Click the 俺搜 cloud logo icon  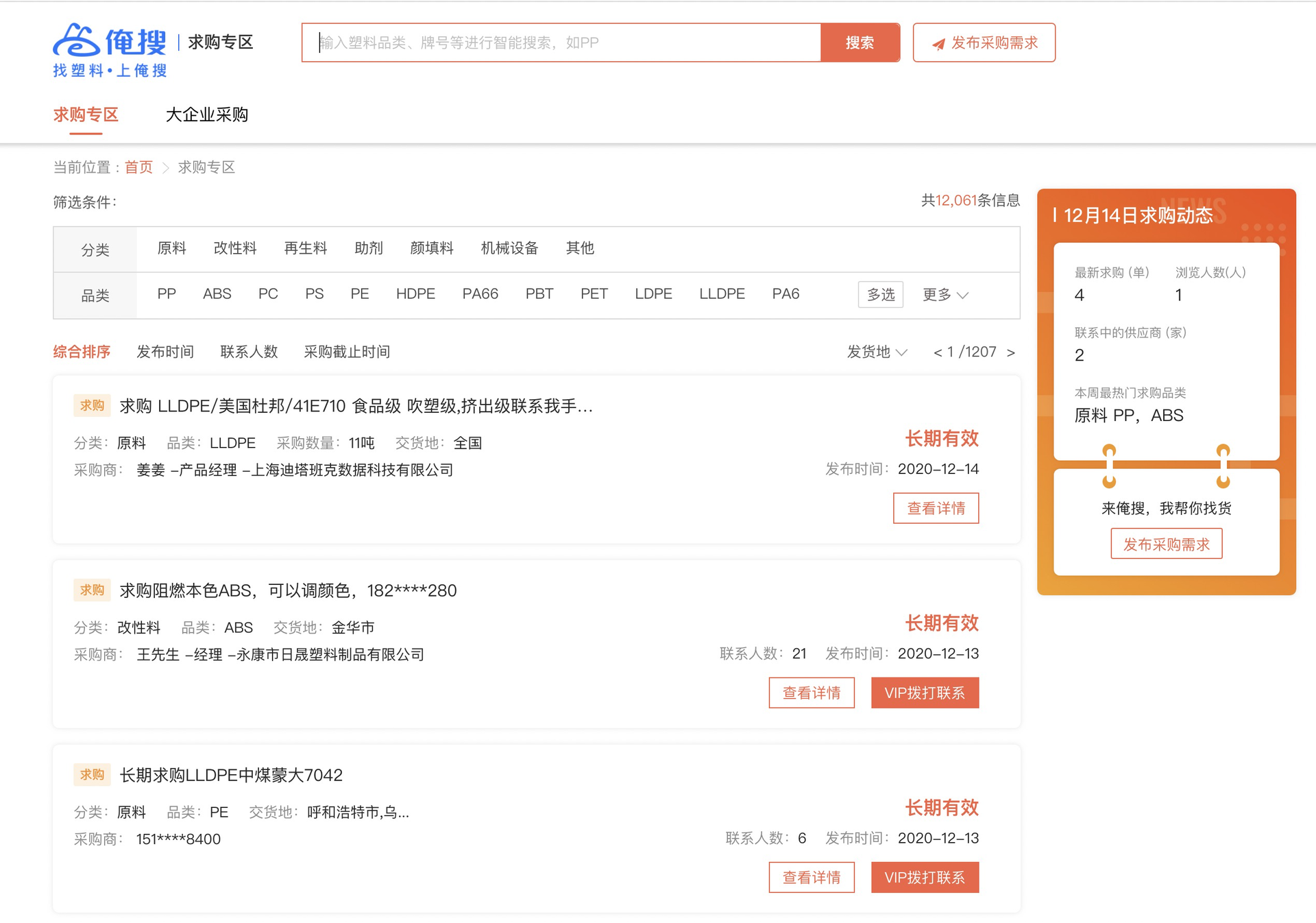pos(76,40)
